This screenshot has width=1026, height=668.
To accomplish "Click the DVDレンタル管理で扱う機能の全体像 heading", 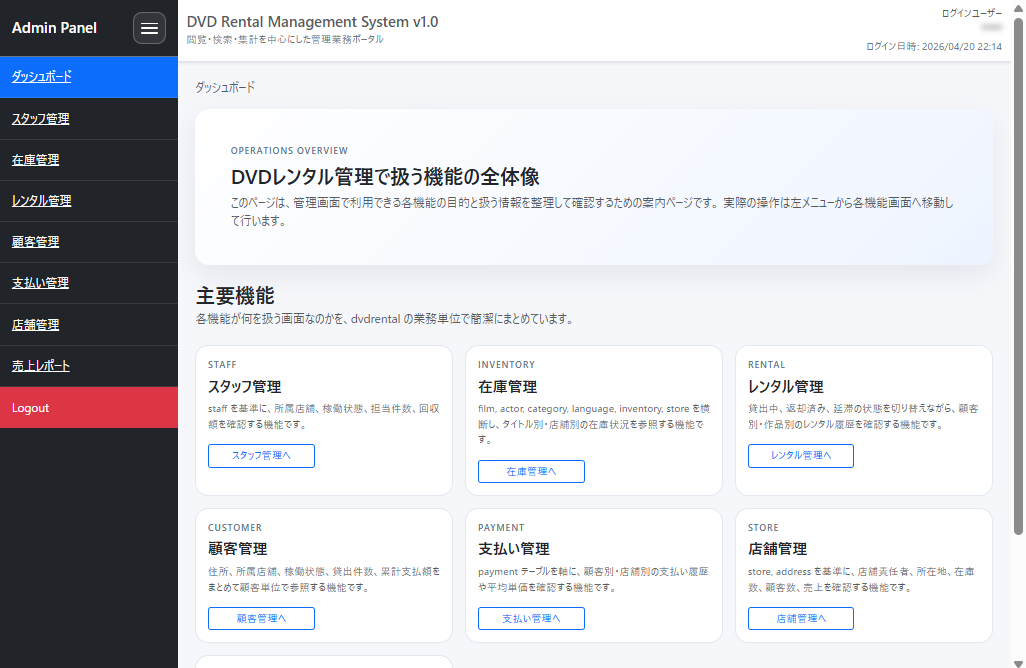I will coord(385,177).
